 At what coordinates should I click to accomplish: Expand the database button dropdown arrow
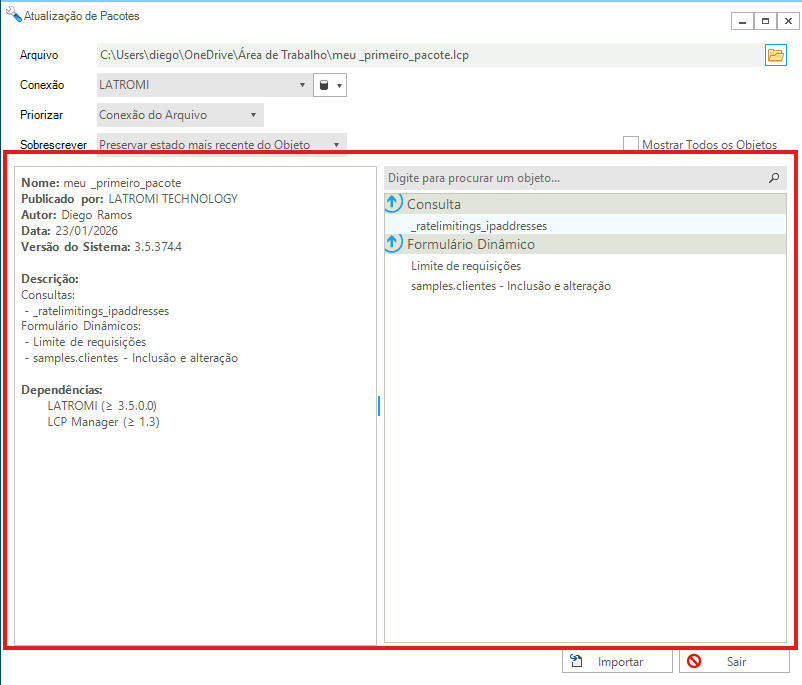coord(340,86)
